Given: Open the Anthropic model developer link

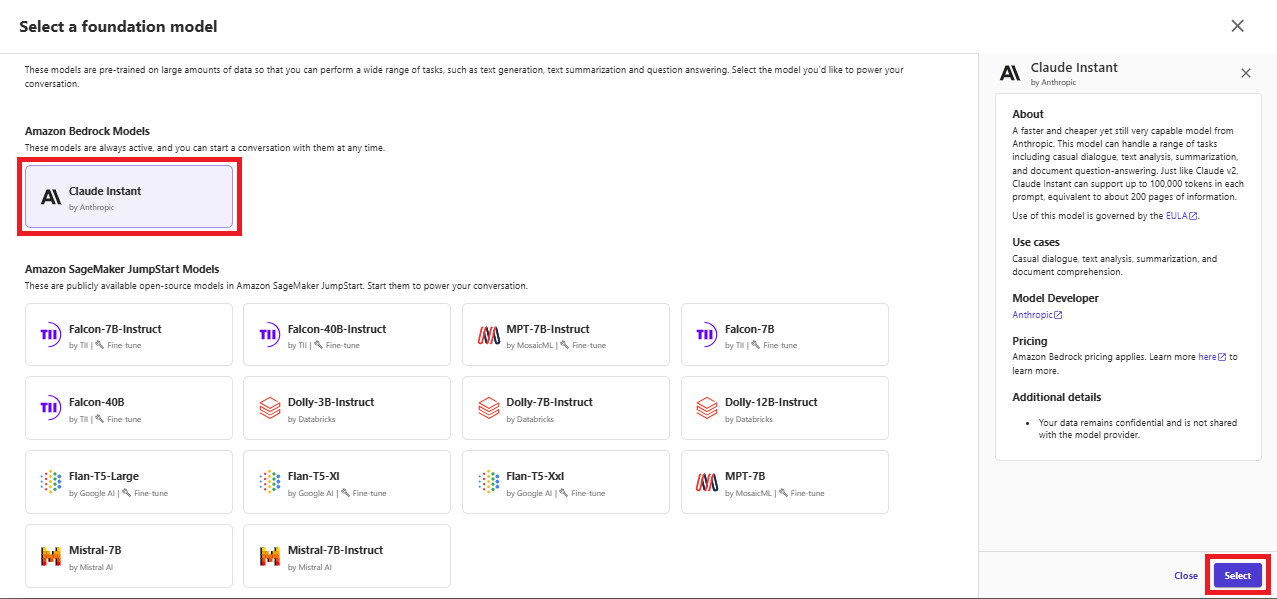Looking at the screenshot, I should [x=1037, y=315].
